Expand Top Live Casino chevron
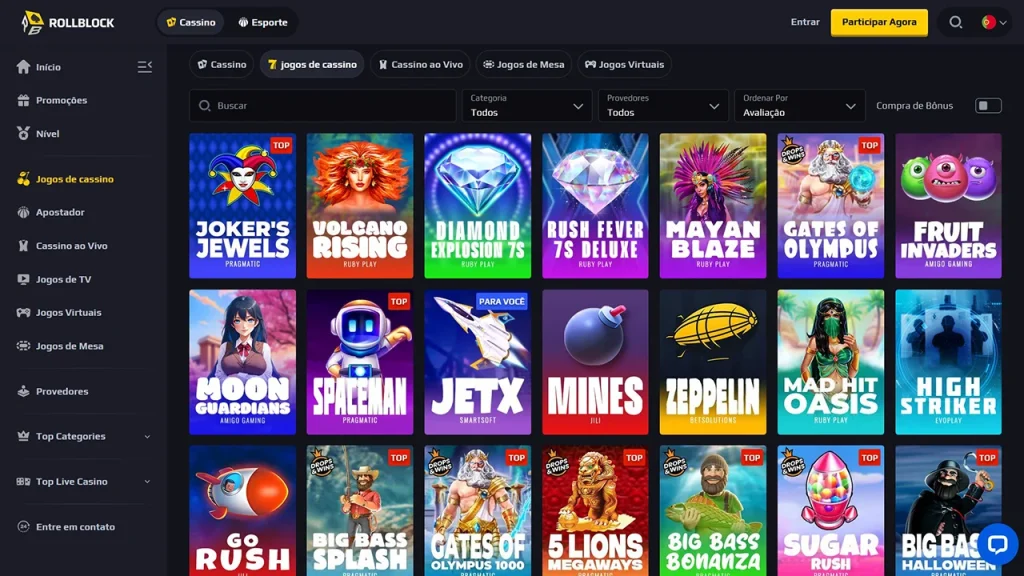 point(147,481)
